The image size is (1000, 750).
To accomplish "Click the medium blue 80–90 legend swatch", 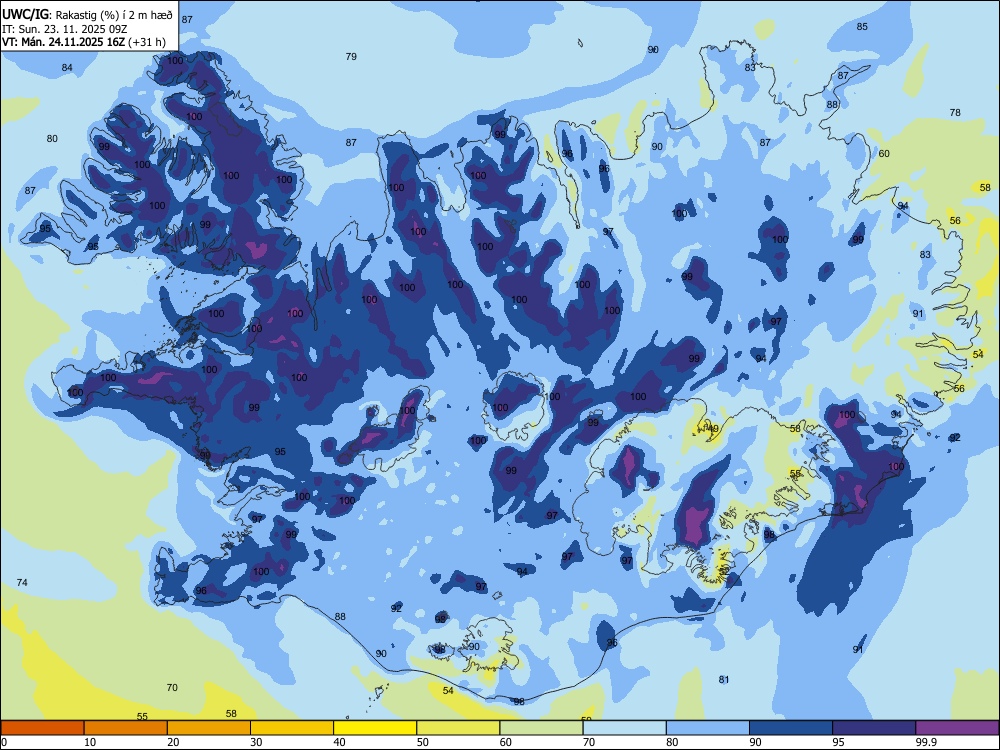I will coord(708,728).
